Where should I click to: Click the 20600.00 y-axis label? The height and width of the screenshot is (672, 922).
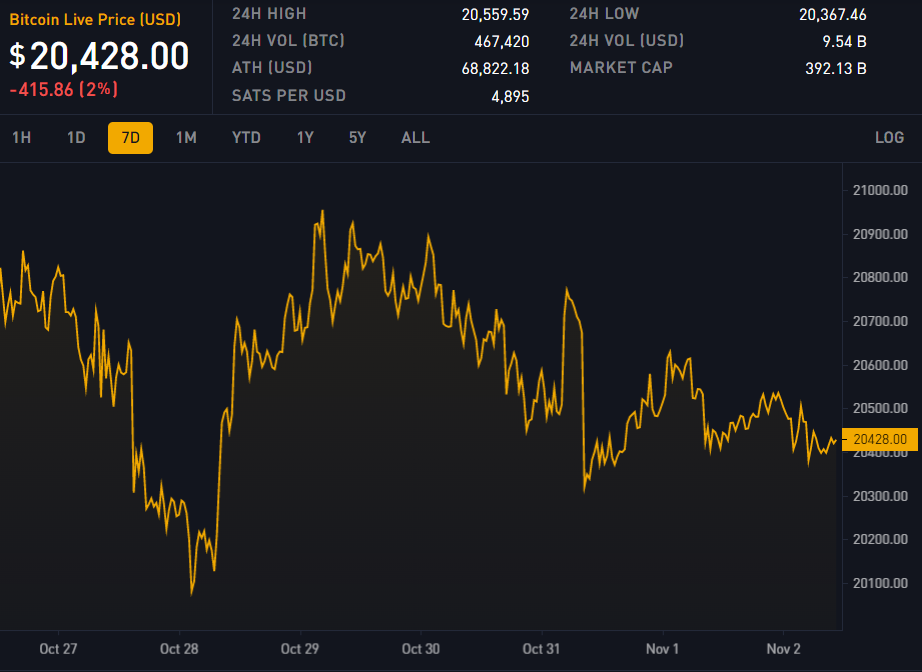(x=880, y=365)
